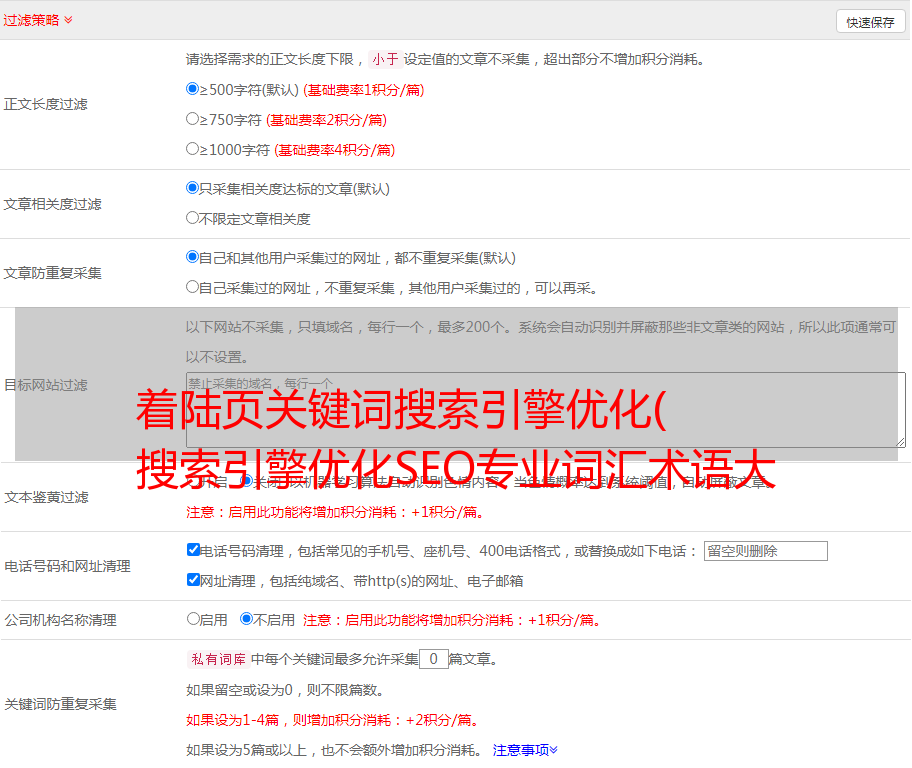Screen dimensions: 912x768
Task: Choose 自己采集过的网址，不重复采集 option
Action: [193, 287]
